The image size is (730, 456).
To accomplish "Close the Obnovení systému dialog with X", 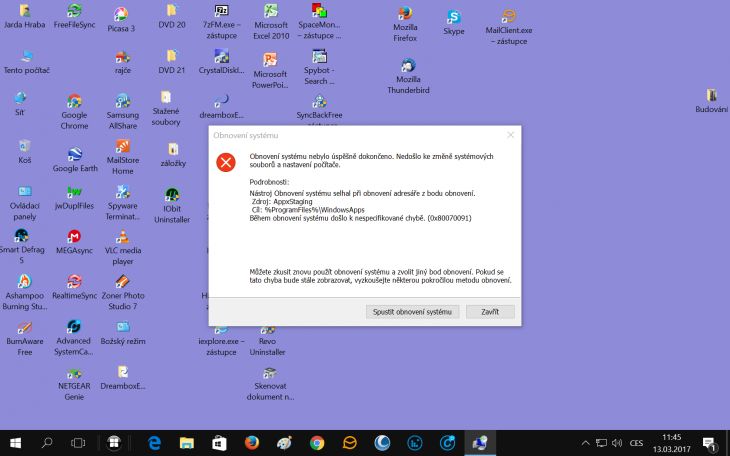I will click(510, 135).
